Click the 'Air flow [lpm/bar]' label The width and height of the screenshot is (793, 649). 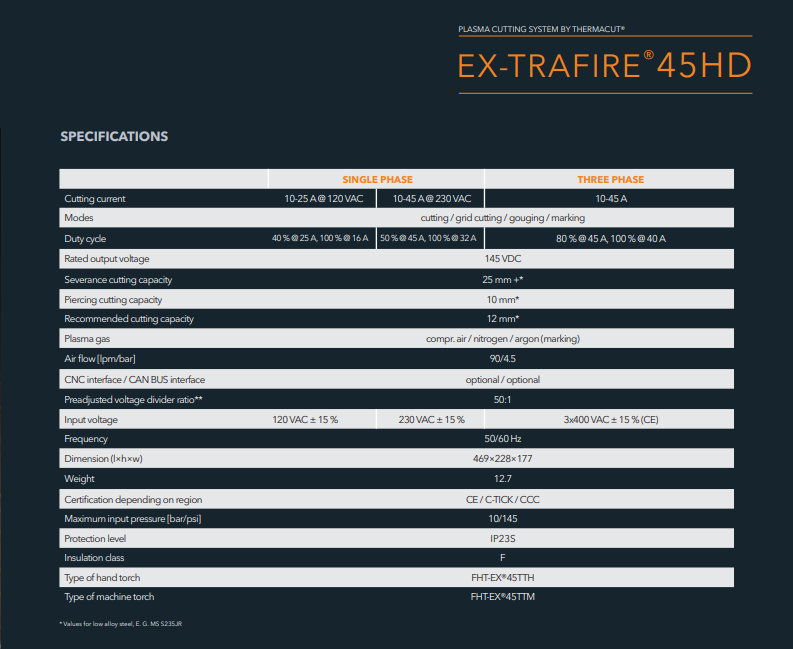[x=100, y=359]
